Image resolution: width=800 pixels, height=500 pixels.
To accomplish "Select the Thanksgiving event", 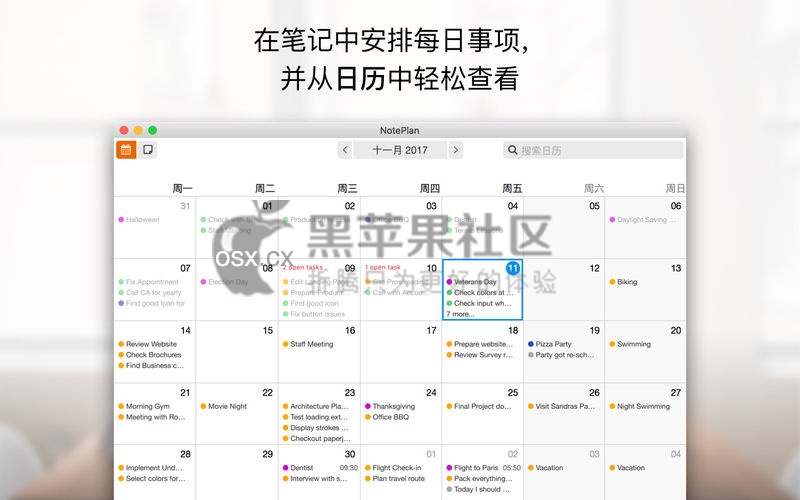I will 390,406.
